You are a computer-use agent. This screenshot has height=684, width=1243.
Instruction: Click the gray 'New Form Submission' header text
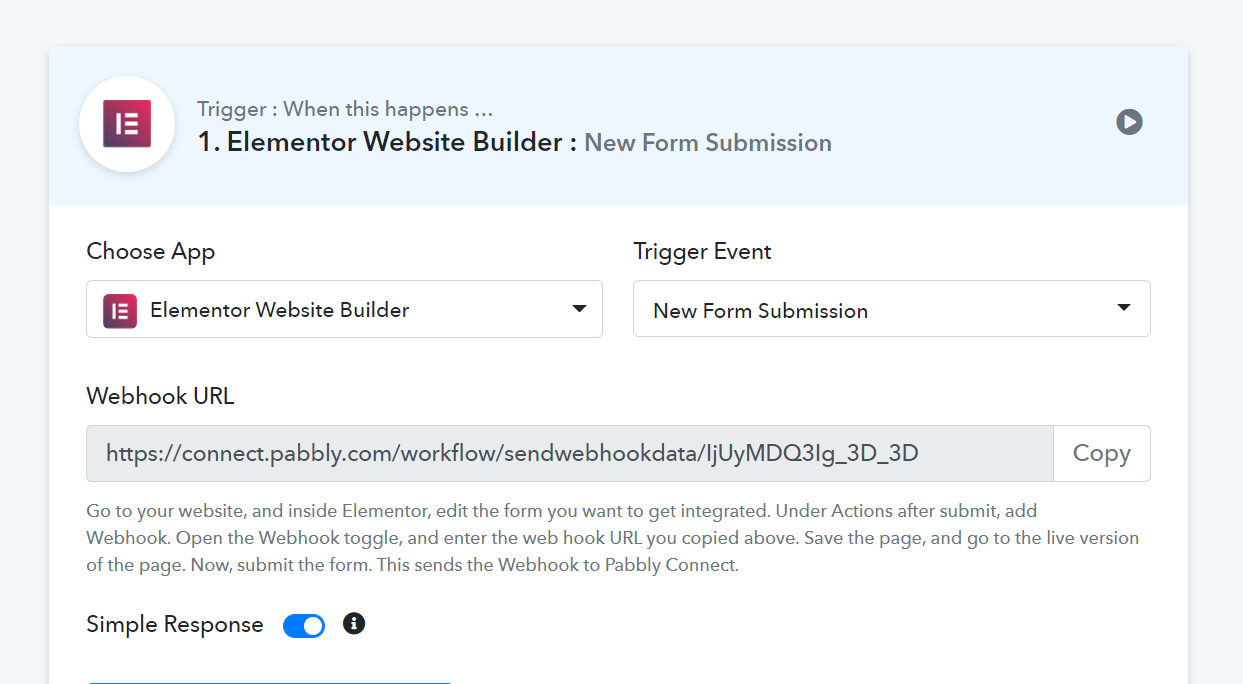click(x=708, y=142)
